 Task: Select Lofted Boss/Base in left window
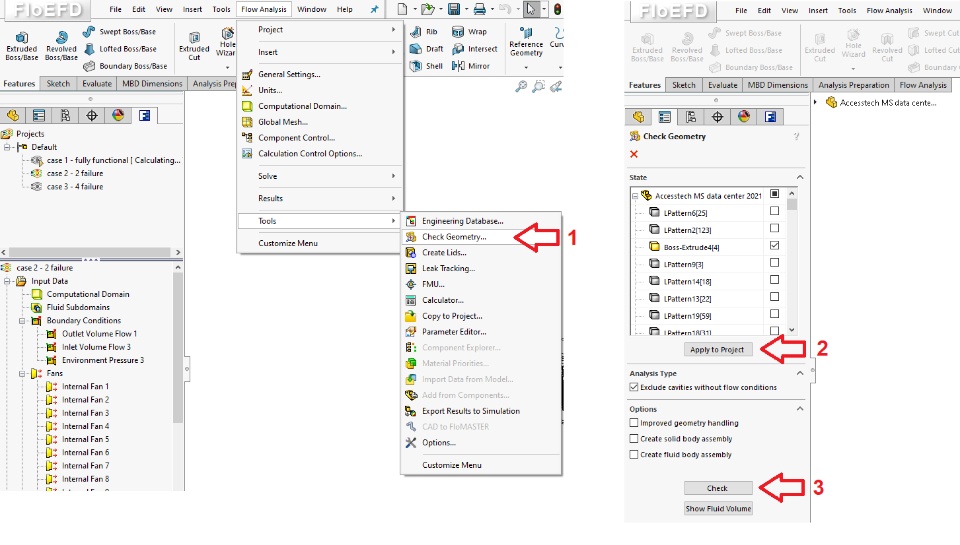click(120, 48)
